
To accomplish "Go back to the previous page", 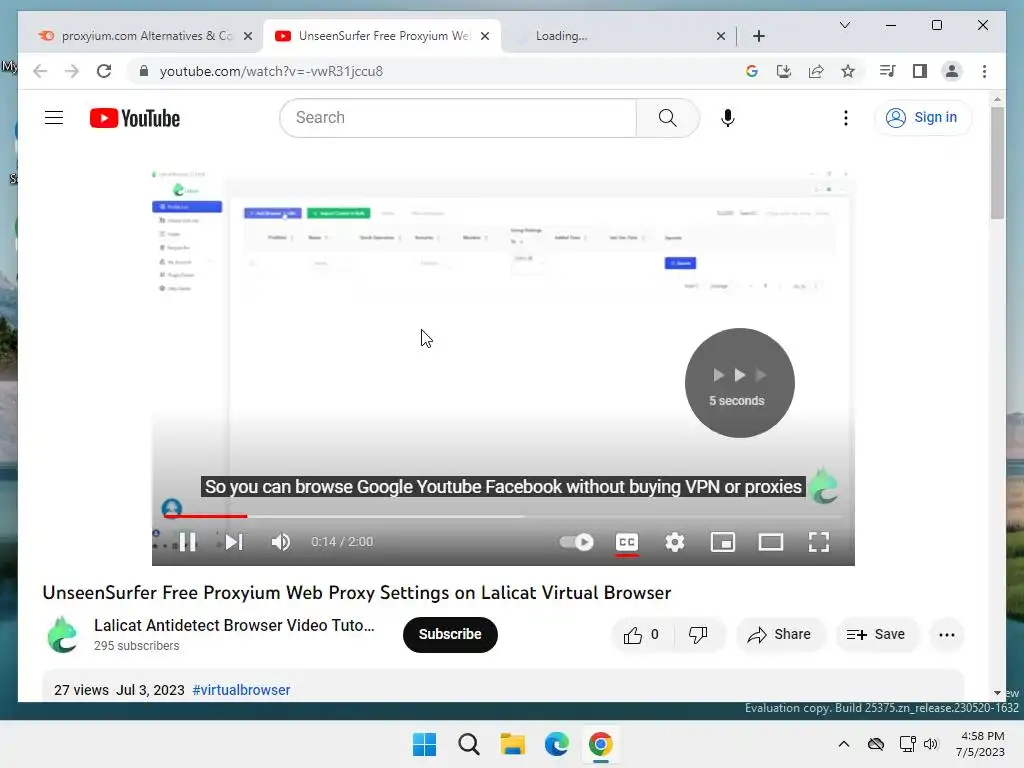I will pyautogui.click(x=40, y=71).
